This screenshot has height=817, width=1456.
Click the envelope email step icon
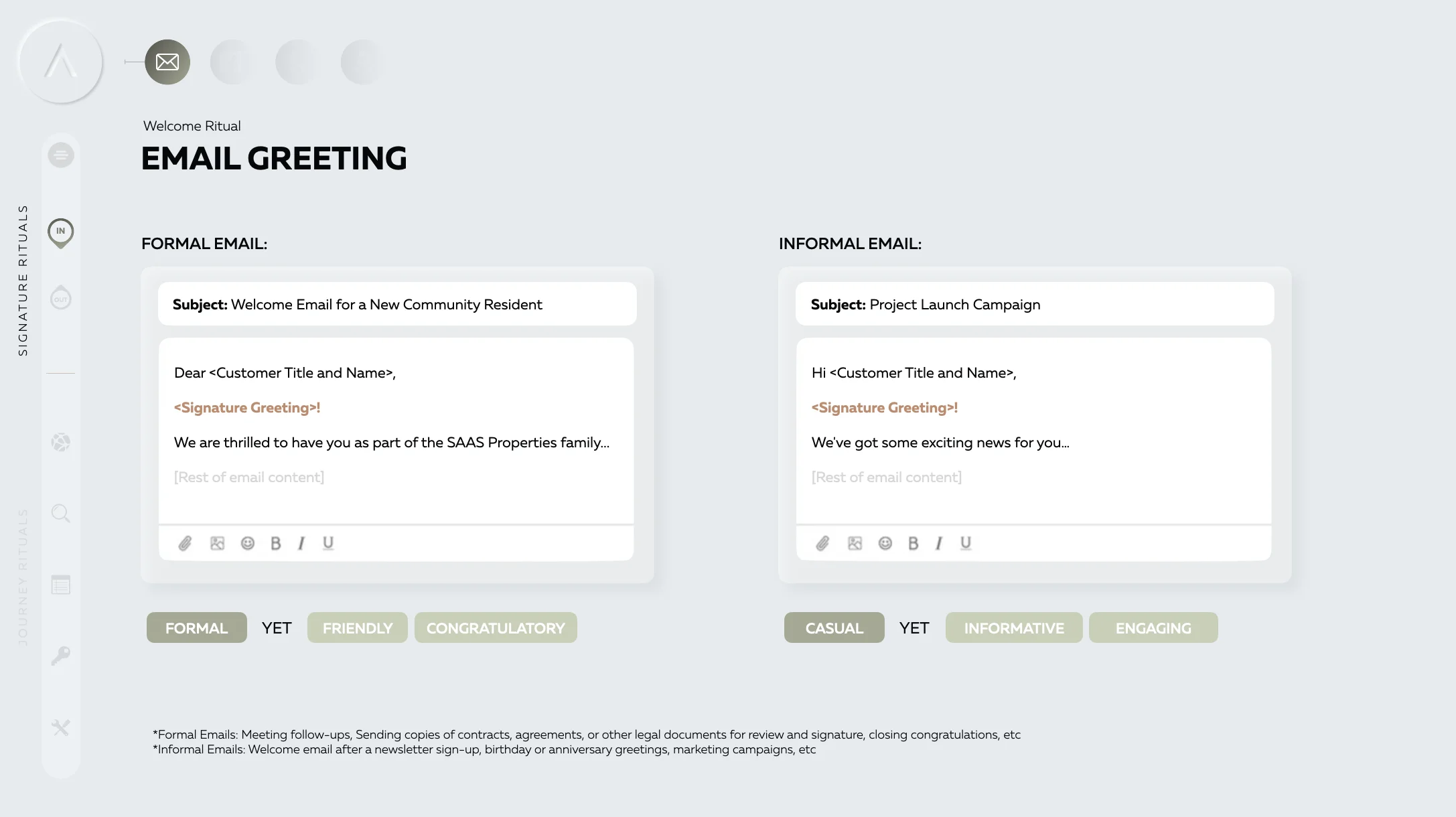pos(167,62)
